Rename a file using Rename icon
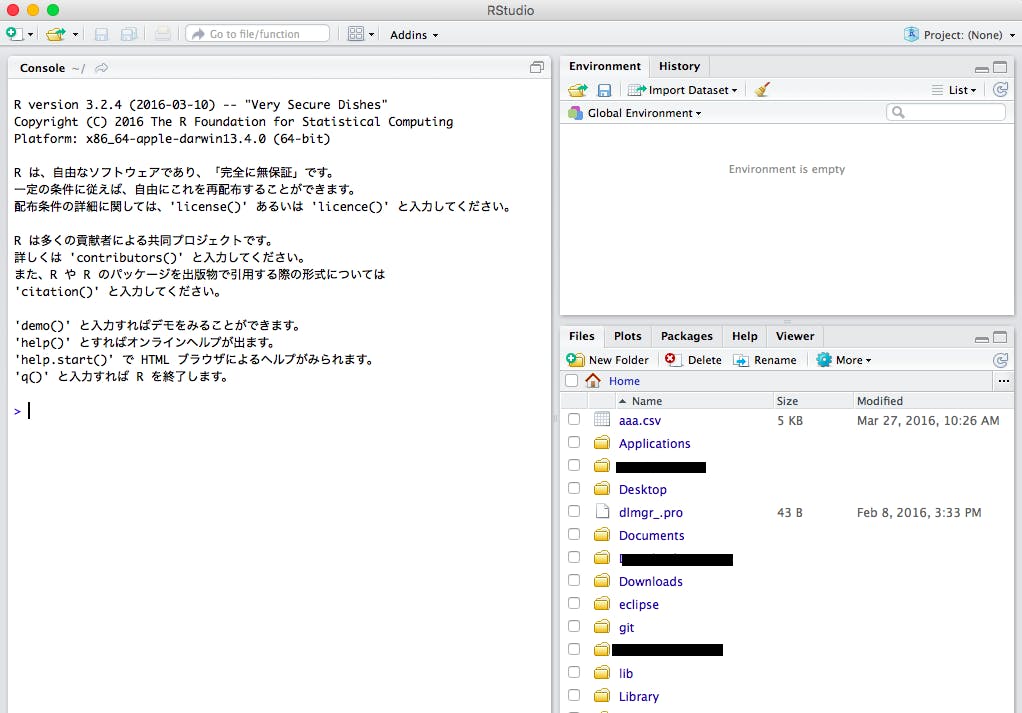This screenshot has width=1022, height=713. click(x=766, y=360)
